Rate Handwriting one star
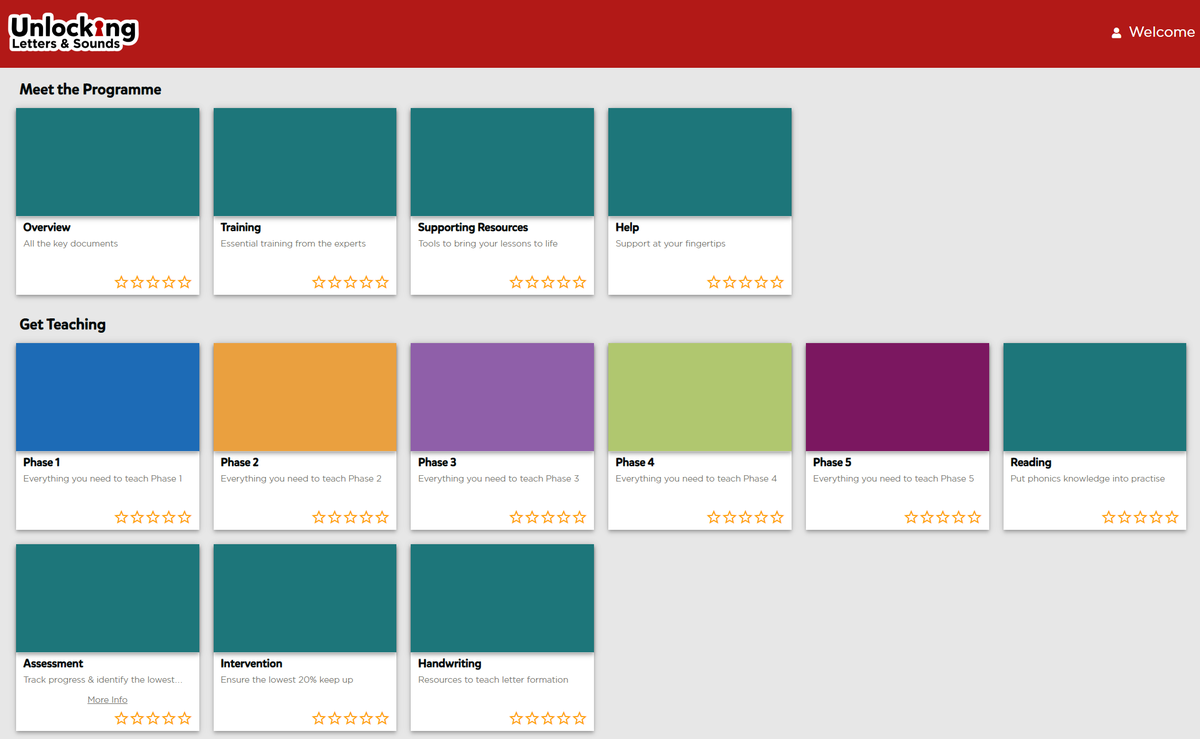This screenshot has height=739, width=1200. pos(516,719)
